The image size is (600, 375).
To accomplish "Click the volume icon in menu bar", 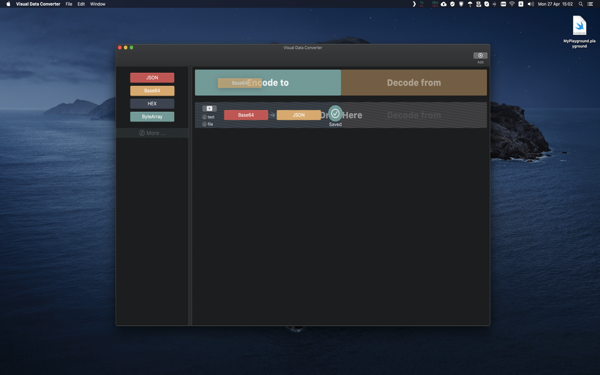I will 530,4.
